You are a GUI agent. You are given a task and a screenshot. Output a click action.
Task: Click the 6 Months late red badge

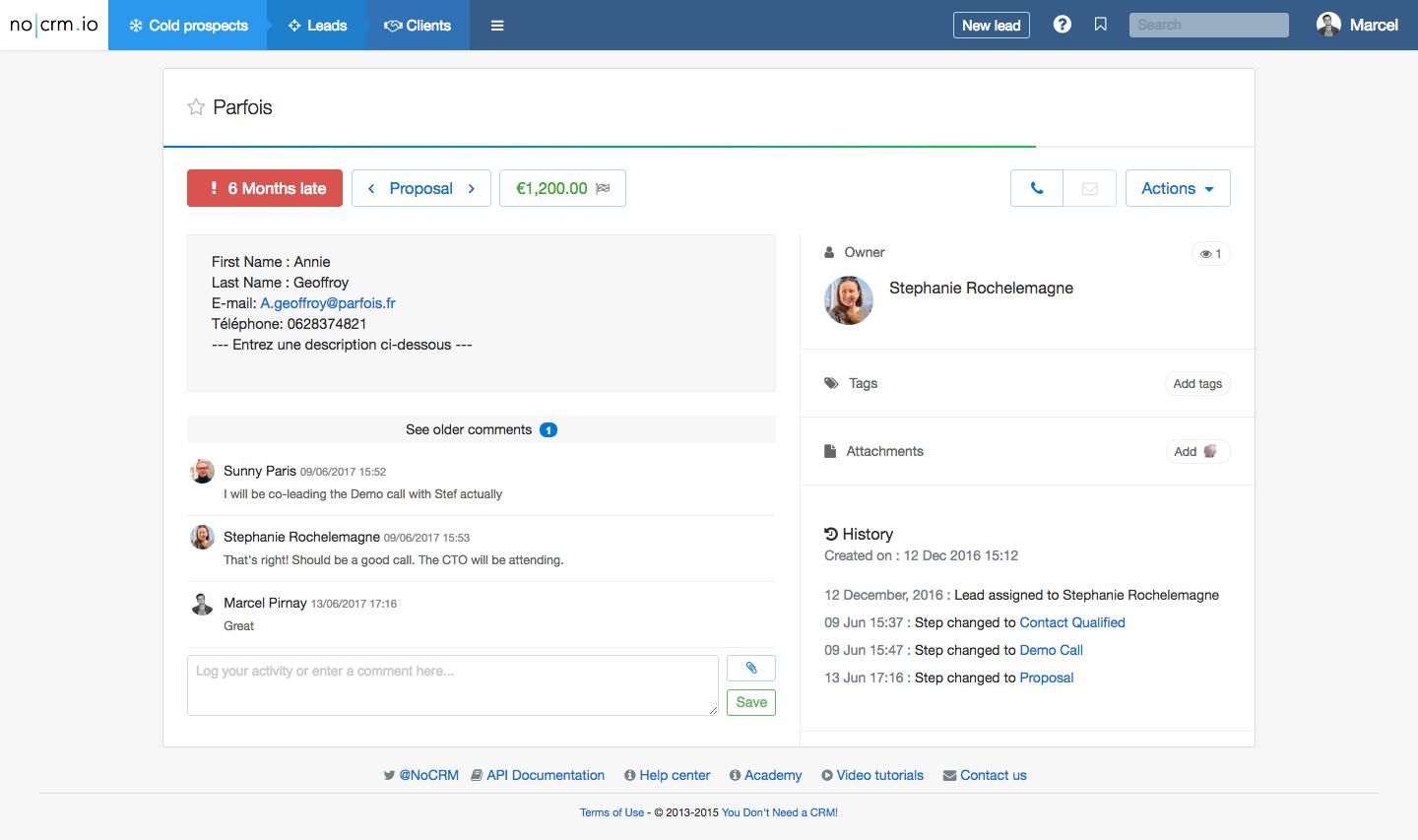pyautogui.click(x=265, y=188)
